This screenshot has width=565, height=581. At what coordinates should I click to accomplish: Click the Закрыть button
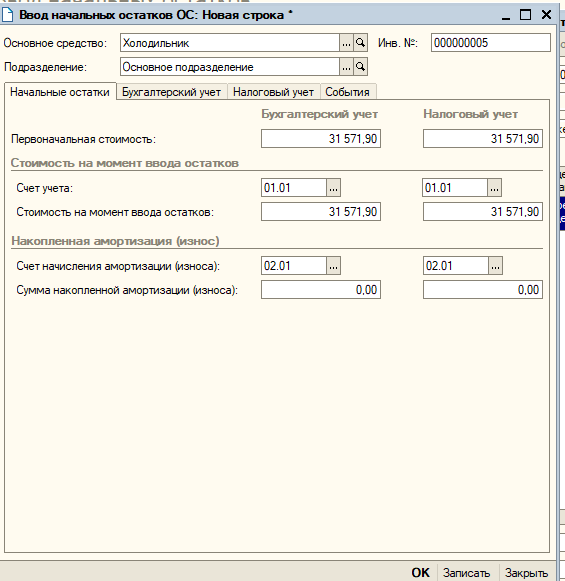526,573
